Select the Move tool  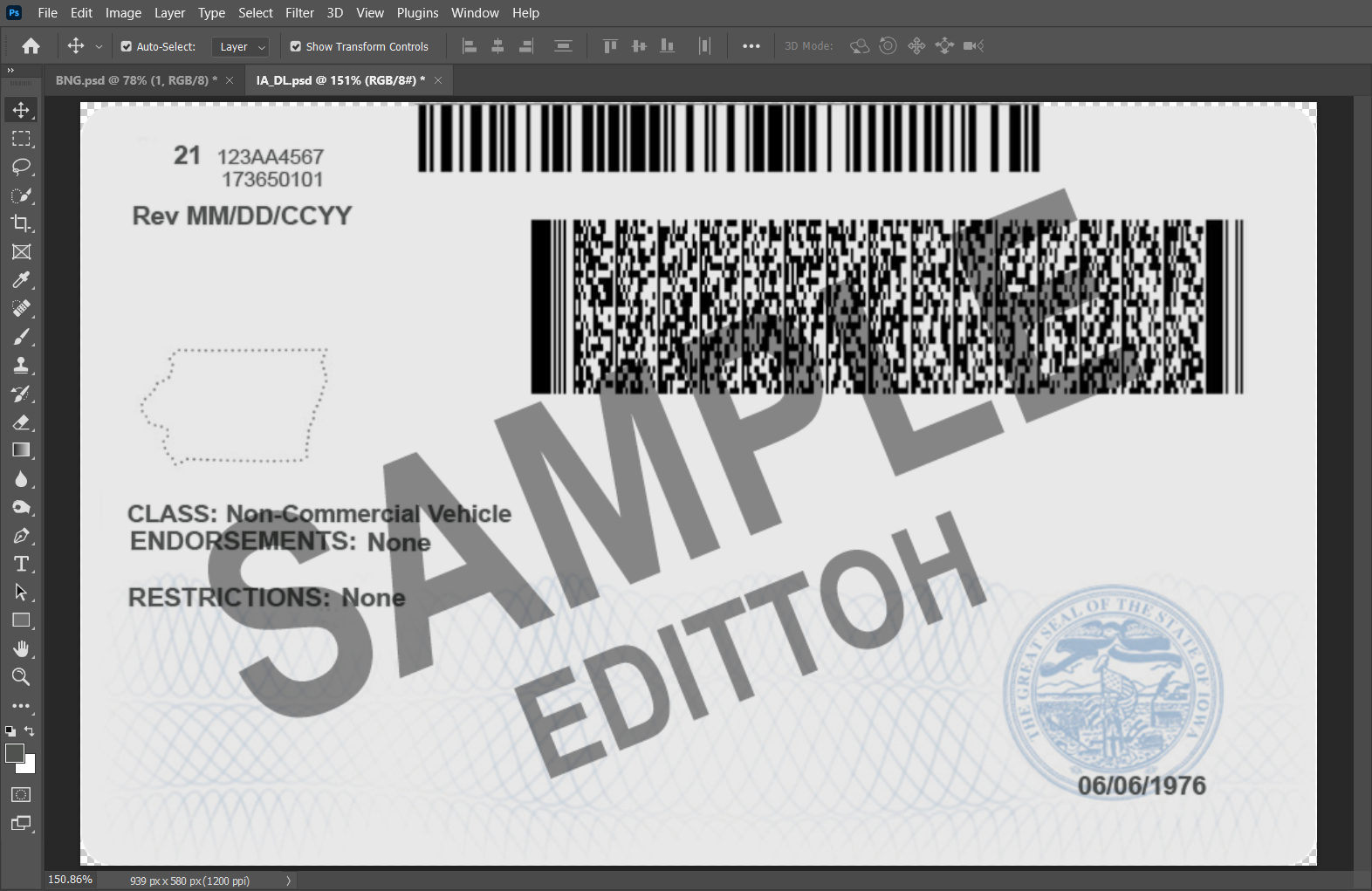tap(21, 110)
